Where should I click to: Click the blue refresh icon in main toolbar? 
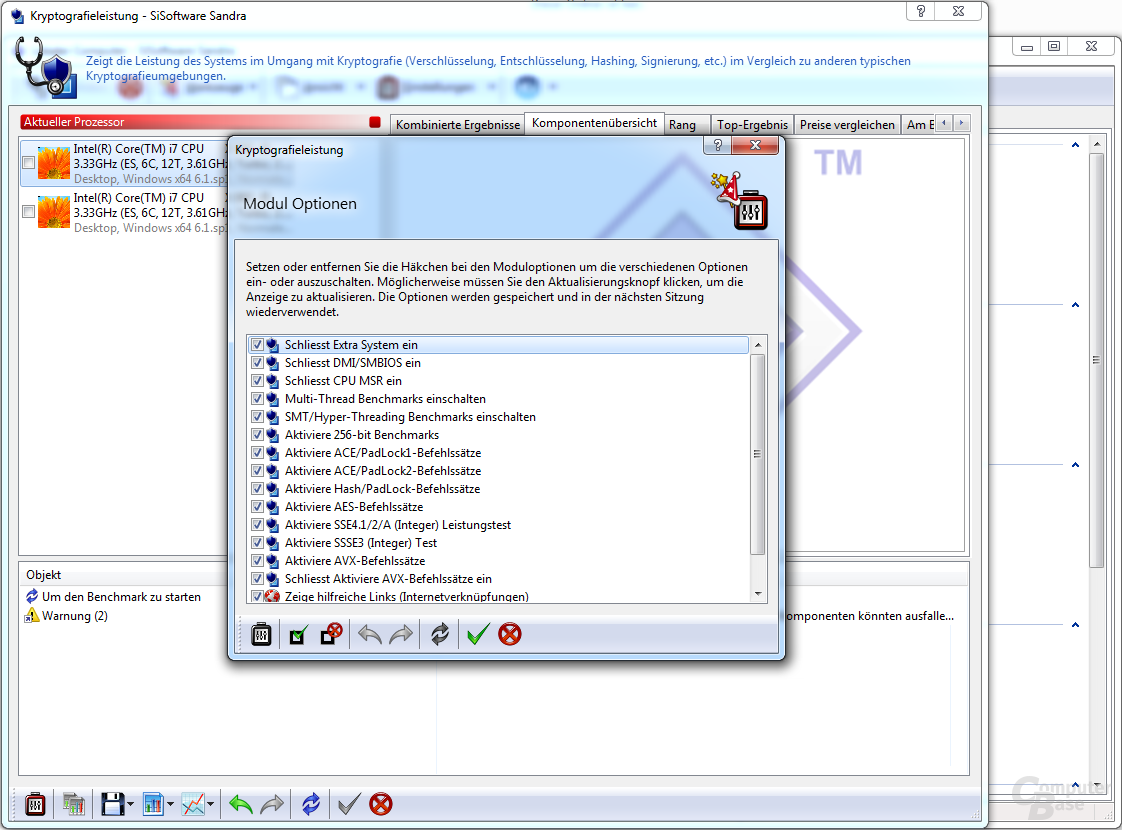[311, 804]
